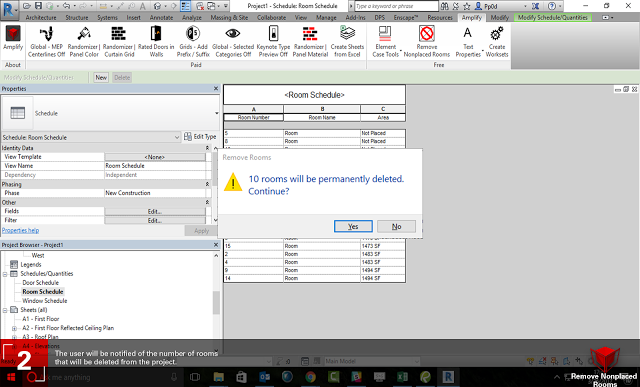Screen dimensions: 640x387
Task: Open Excel from the taskbar
Action: (402, 377)
